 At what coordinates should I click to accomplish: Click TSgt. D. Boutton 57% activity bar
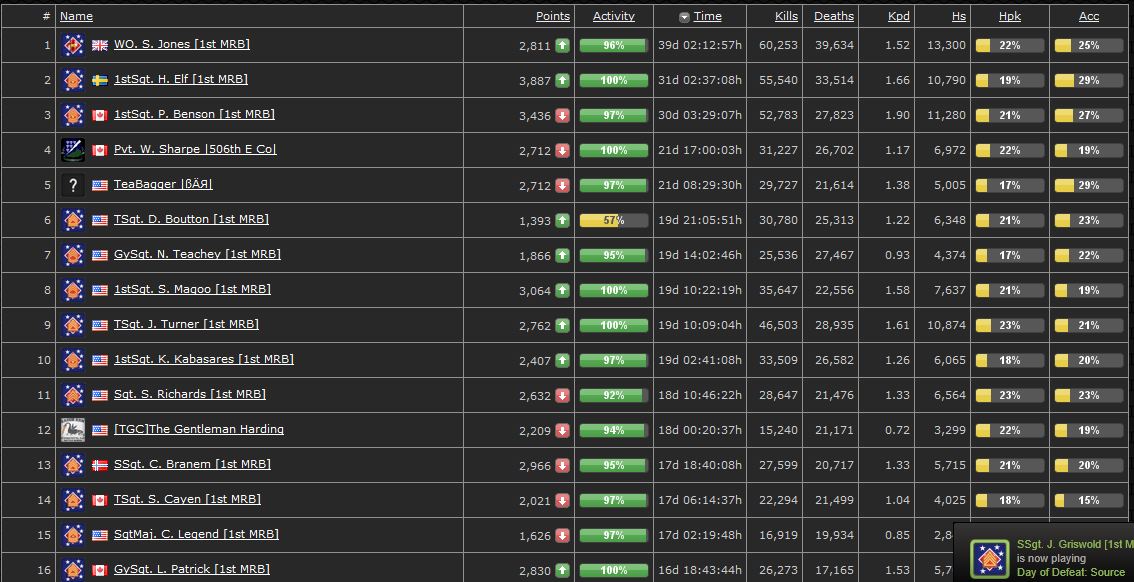[613, 221]
